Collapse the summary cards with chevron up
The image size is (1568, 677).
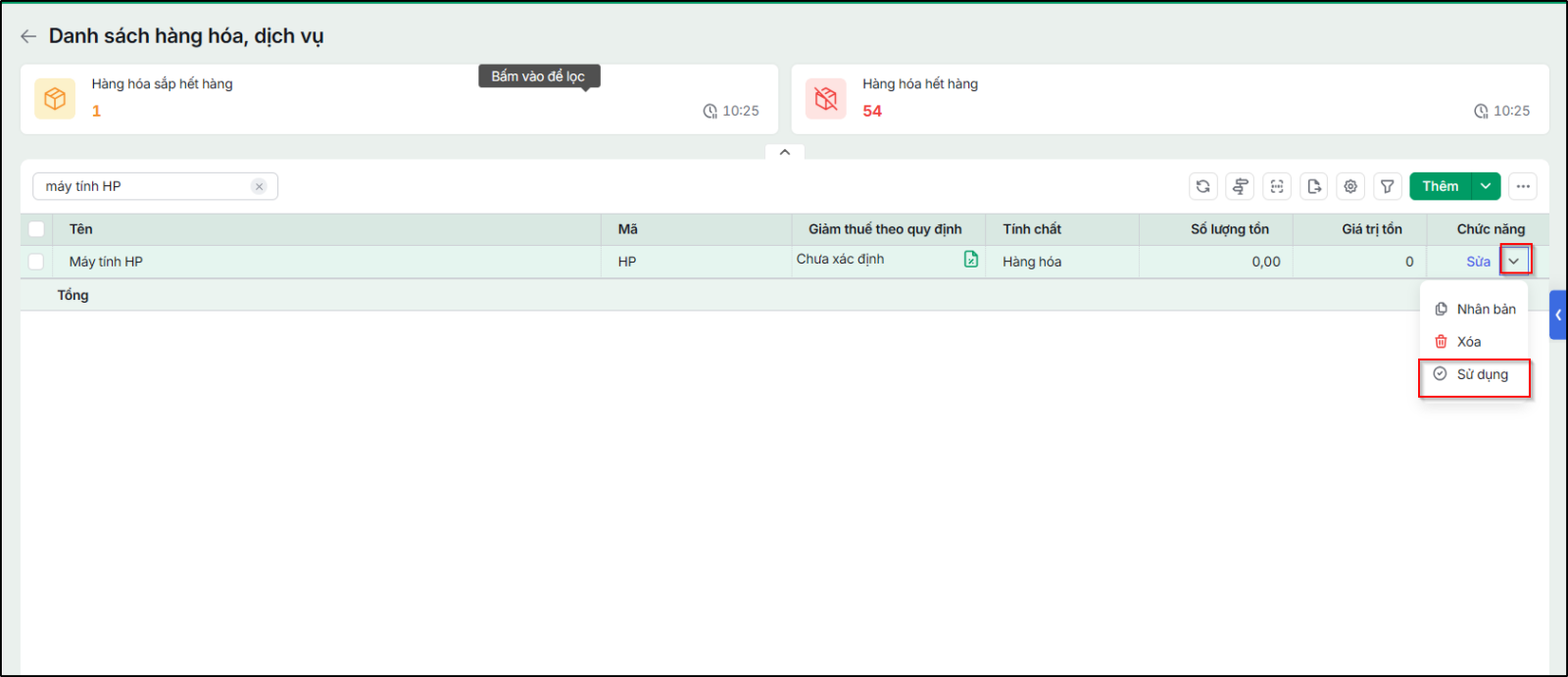point(785,152)
